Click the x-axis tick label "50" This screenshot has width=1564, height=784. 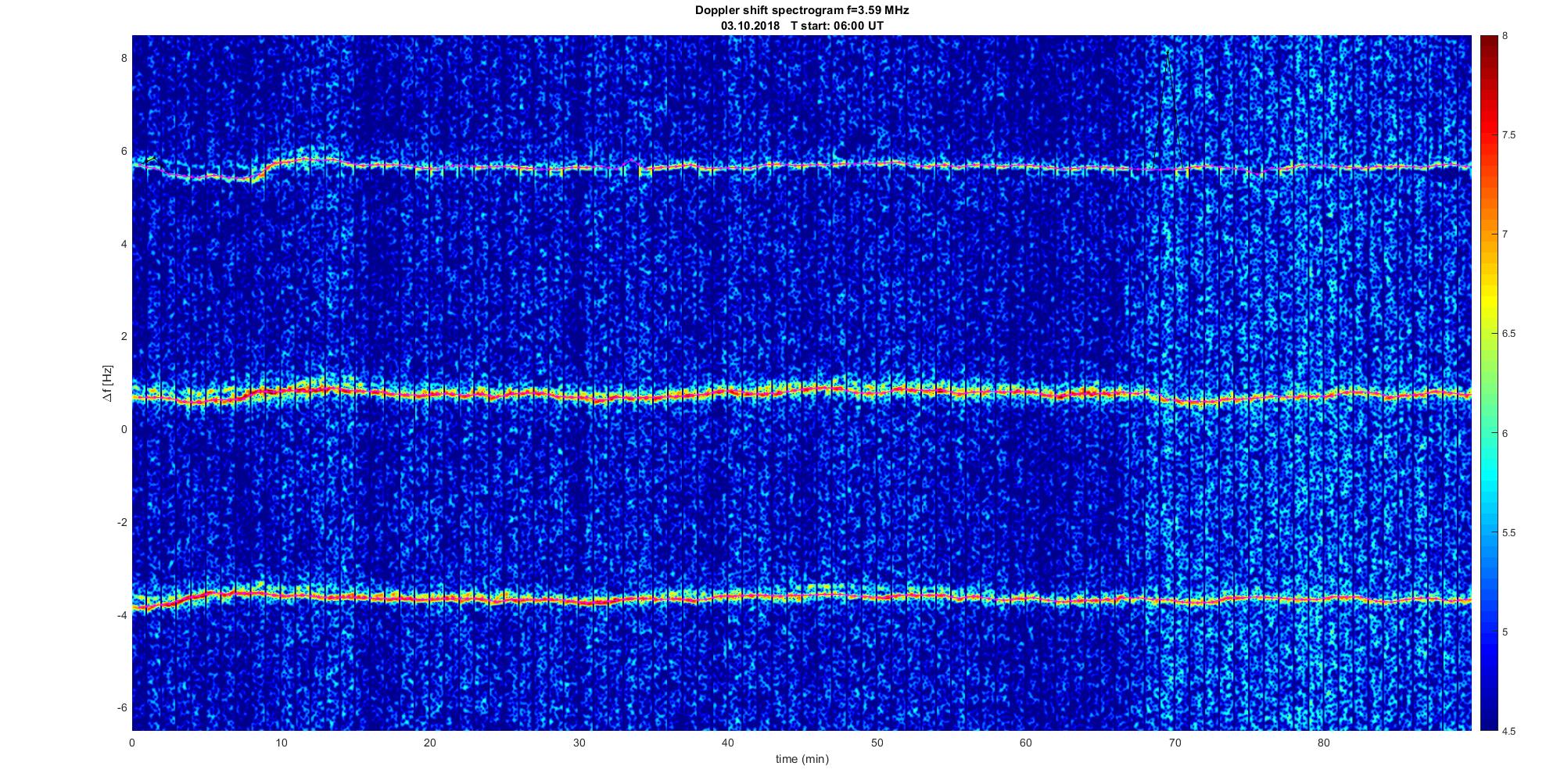(x=877, y=742)
